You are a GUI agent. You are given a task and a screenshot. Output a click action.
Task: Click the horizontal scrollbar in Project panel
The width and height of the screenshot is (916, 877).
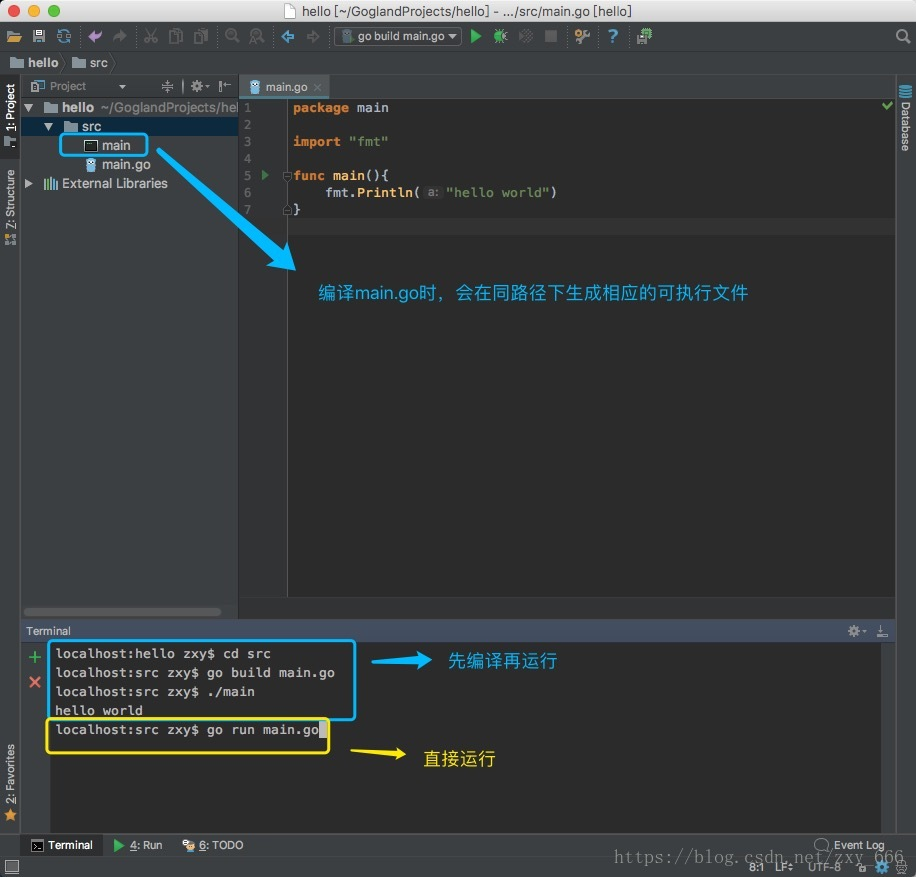[123, 612]
